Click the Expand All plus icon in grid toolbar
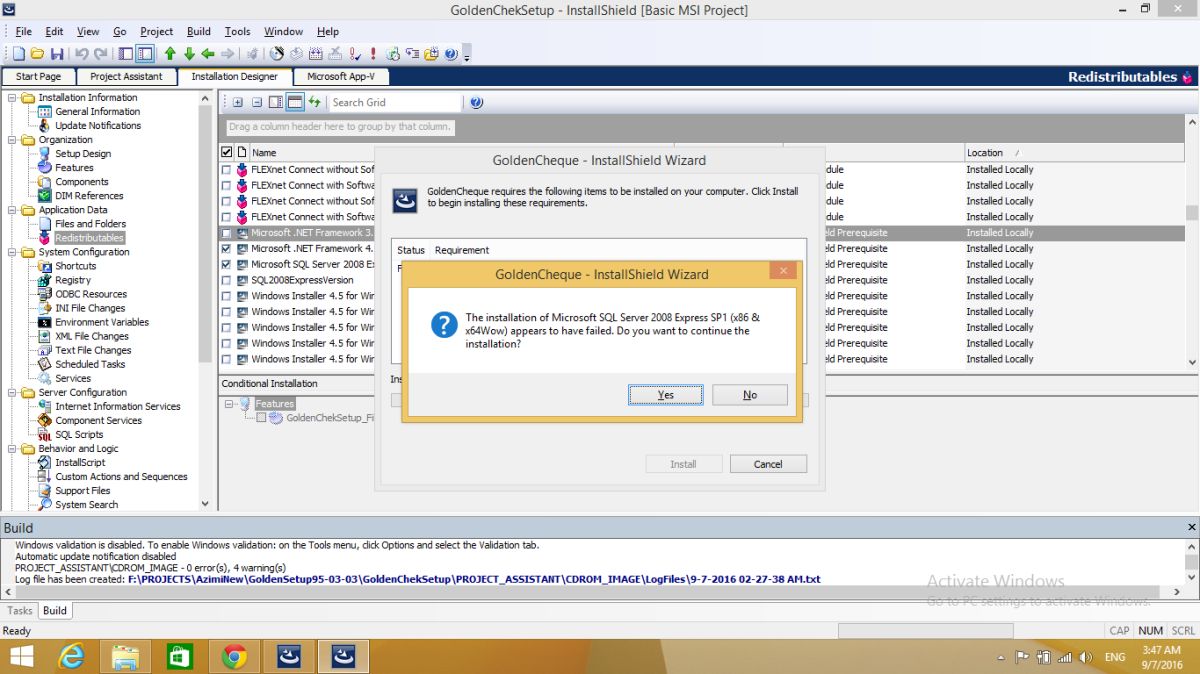1200x674 pixels. 238,102
